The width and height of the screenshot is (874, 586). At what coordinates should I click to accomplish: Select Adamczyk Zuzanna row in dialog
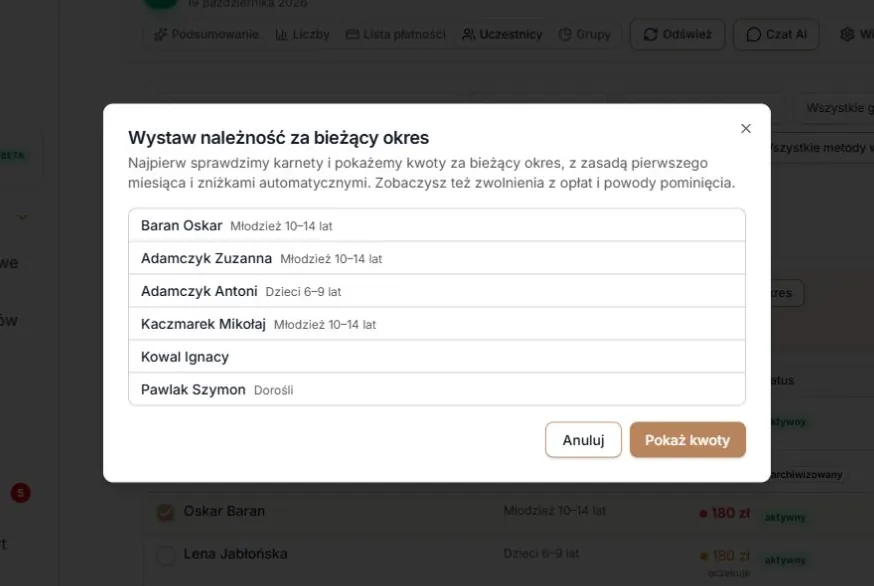point(436,258)
